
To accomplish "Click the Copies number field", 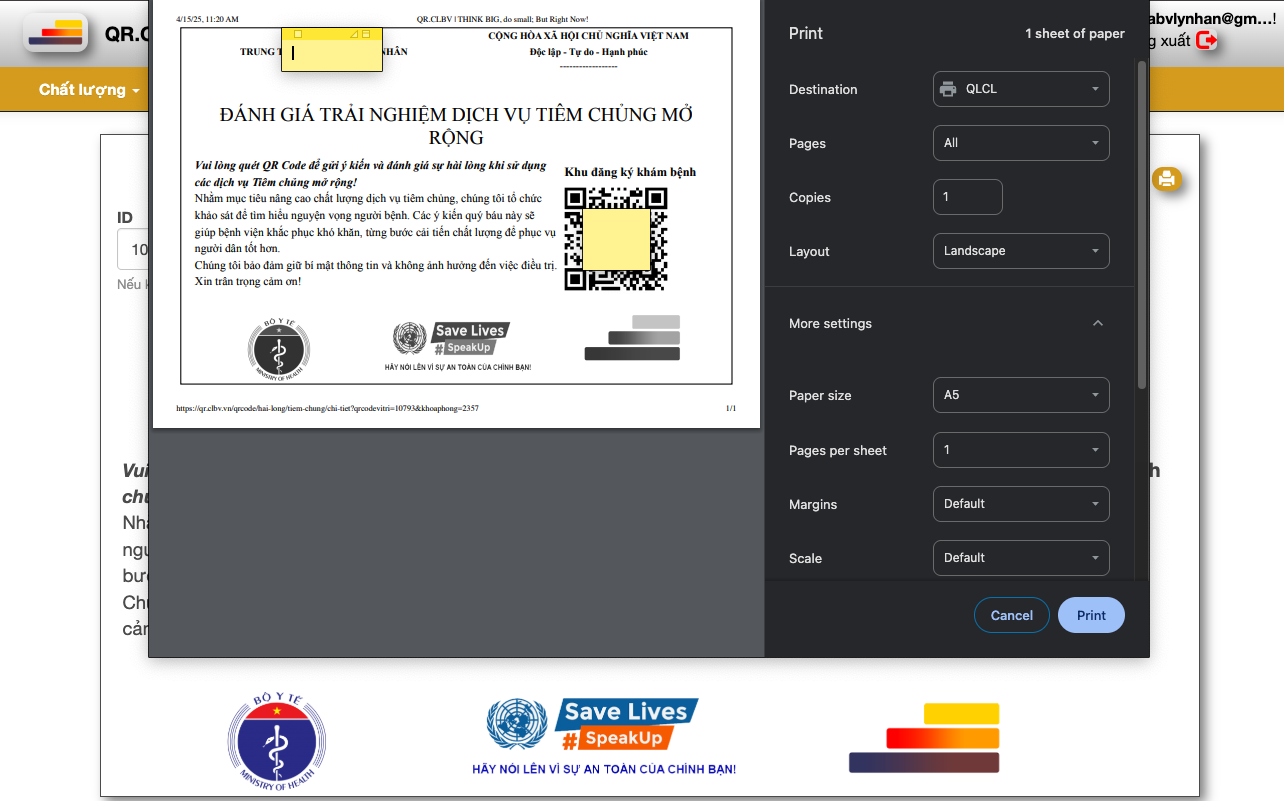I will (967, 197).
